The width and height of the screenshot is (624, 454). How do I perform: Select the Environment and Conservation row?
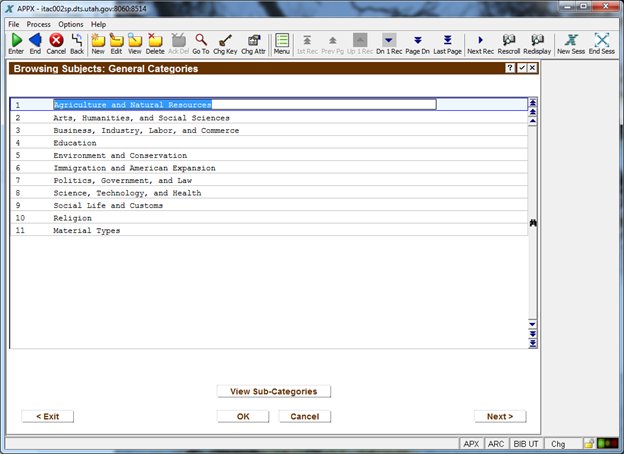(120, 155)
